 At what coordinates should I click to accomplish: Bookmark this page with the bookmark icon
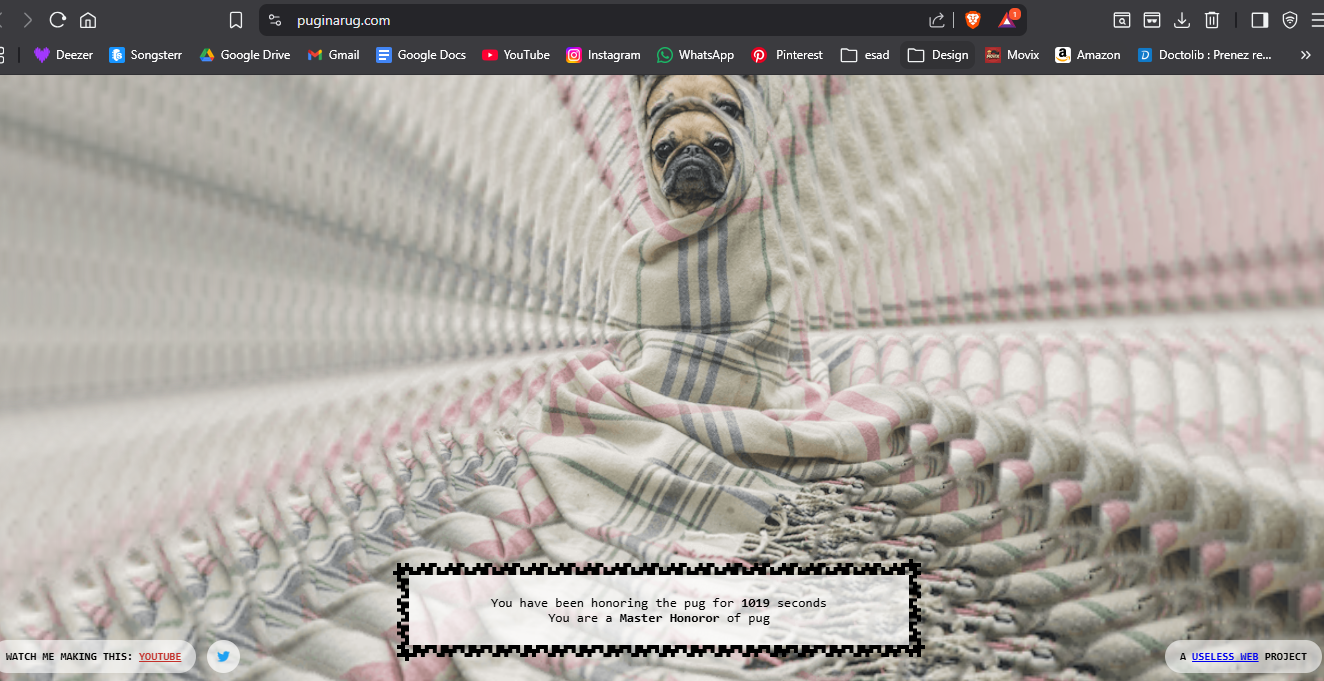pyautogui.click(x=236, y=20)
